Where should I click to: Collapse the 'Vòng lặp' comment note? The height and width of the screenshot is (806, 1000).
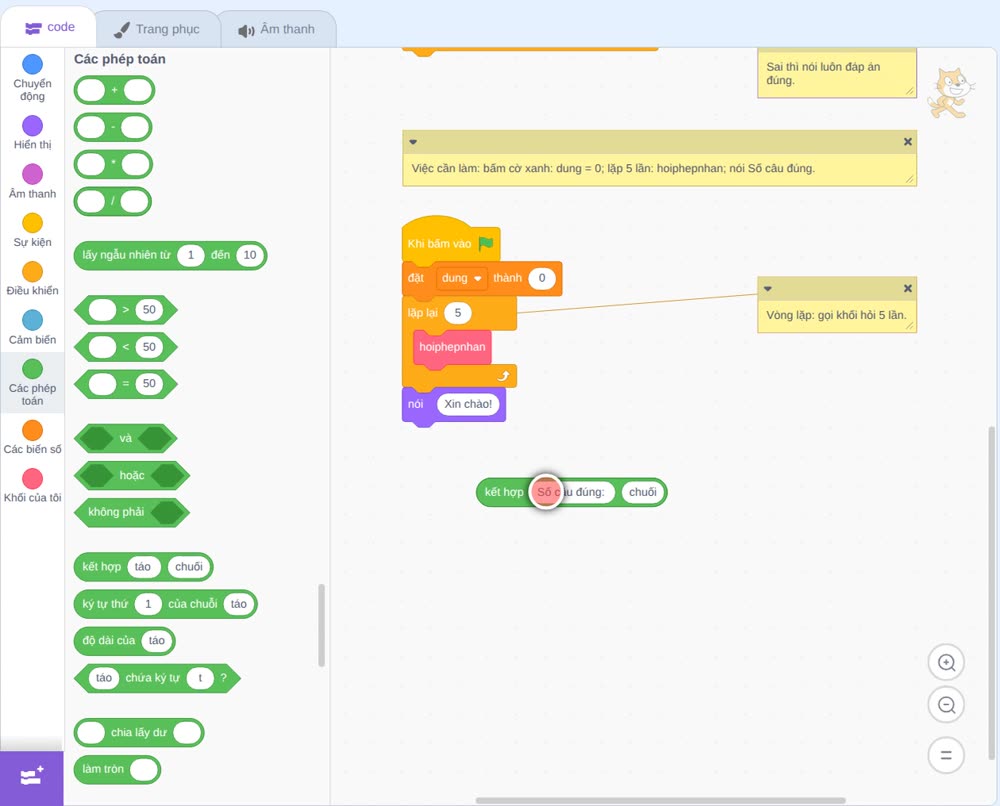click(768, 288)
